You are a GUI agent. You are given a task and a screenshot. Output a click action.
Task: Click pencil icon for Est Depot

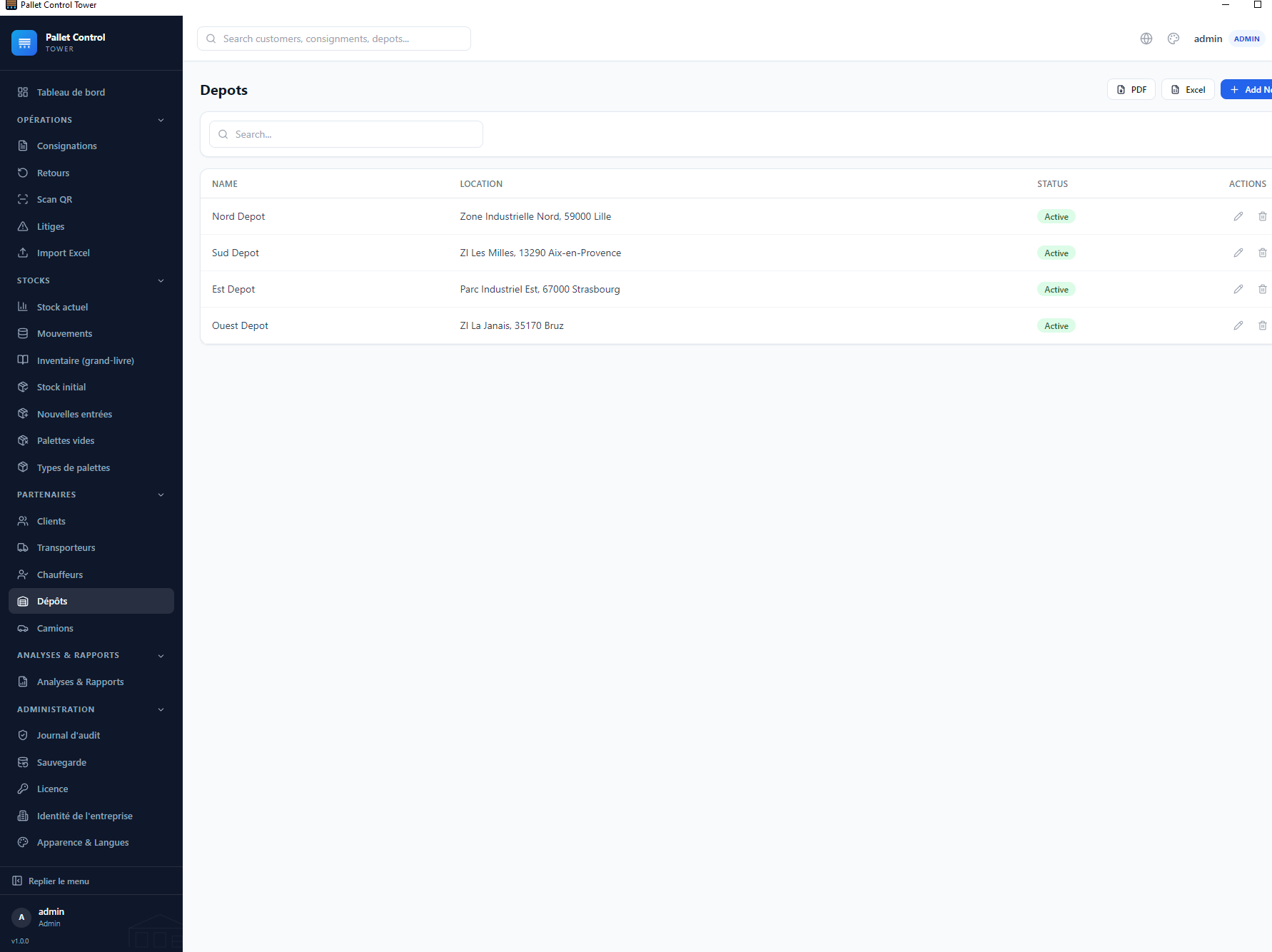click(1238, 289)
